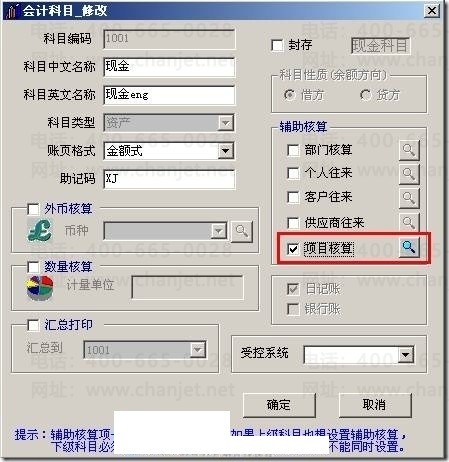Uncheck the 项目核算 checkbox
Image resolution: width=449 pixels, height=462 pixels.
pyautogui.click(x=293, y=249)
